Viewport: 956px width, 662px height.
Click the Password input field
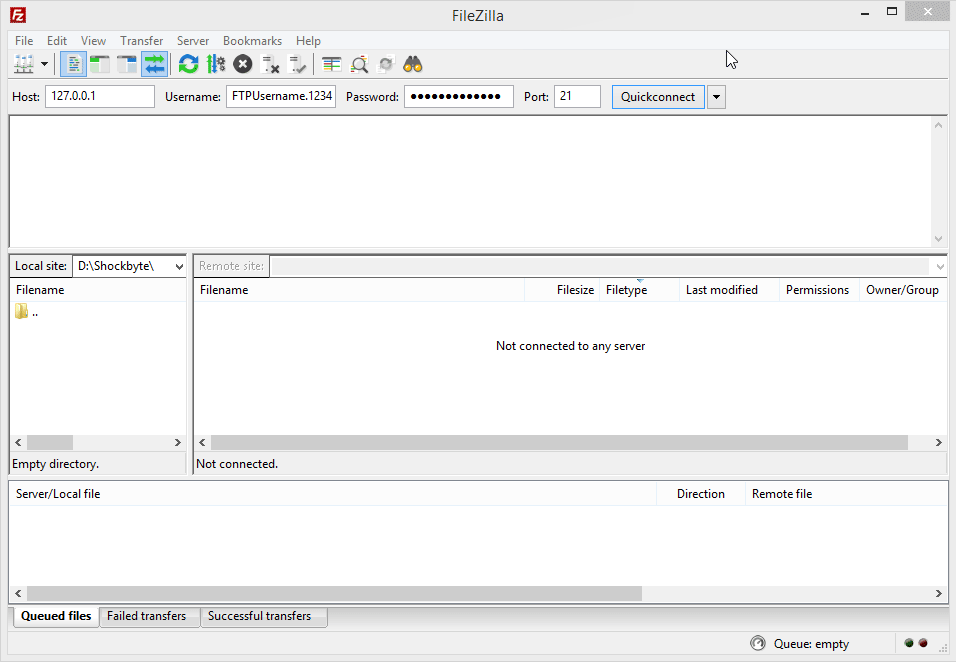(458, 96)
